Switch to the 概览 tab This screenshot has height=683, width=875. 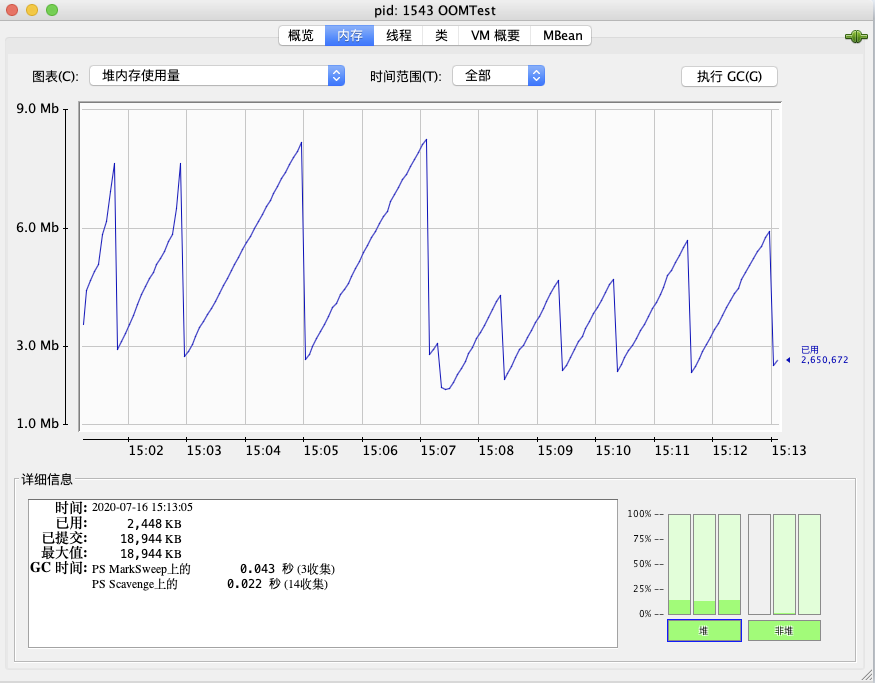click(x=301, y=36)
